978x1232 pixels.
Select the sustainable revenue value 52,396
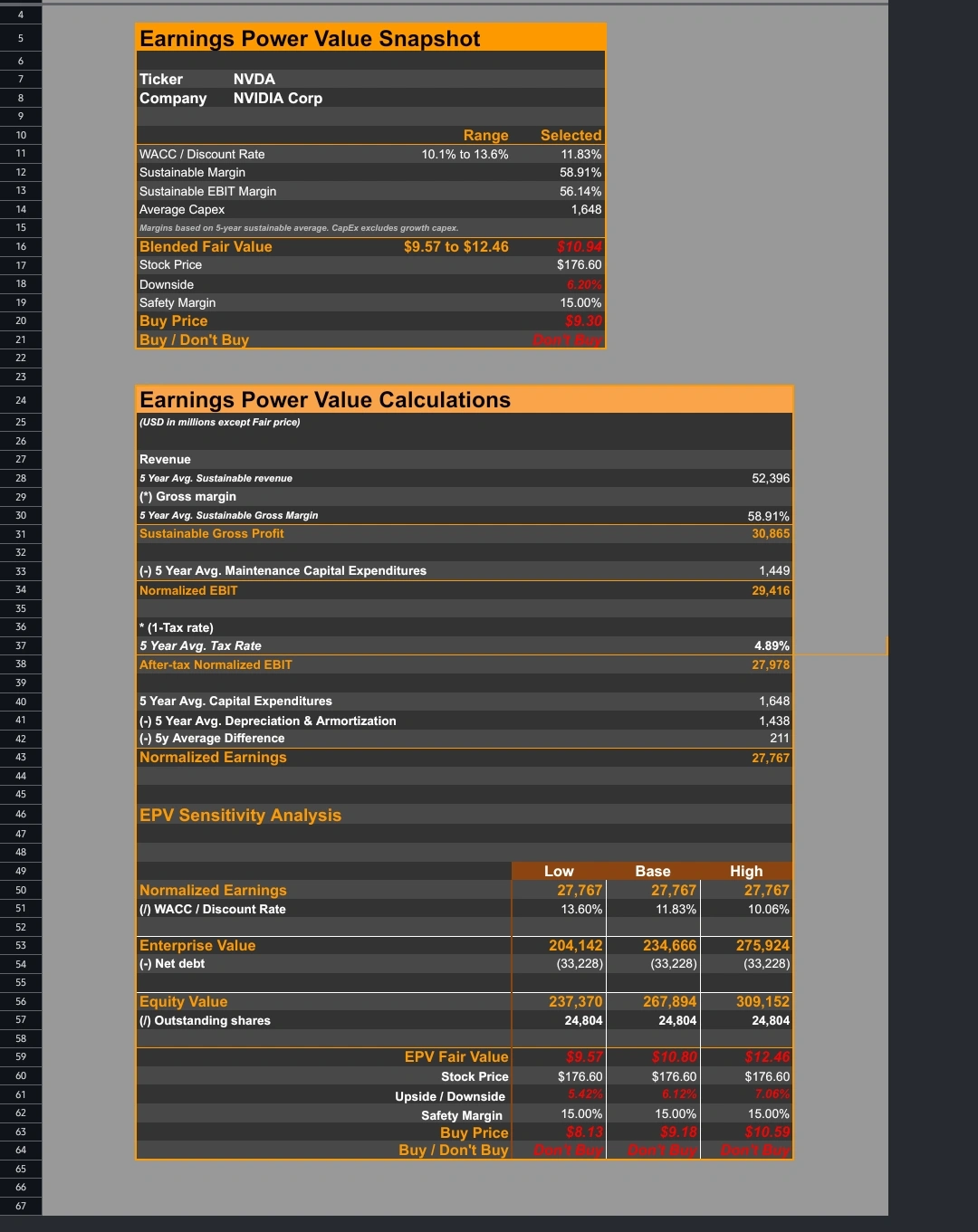[x=770, y=479]
